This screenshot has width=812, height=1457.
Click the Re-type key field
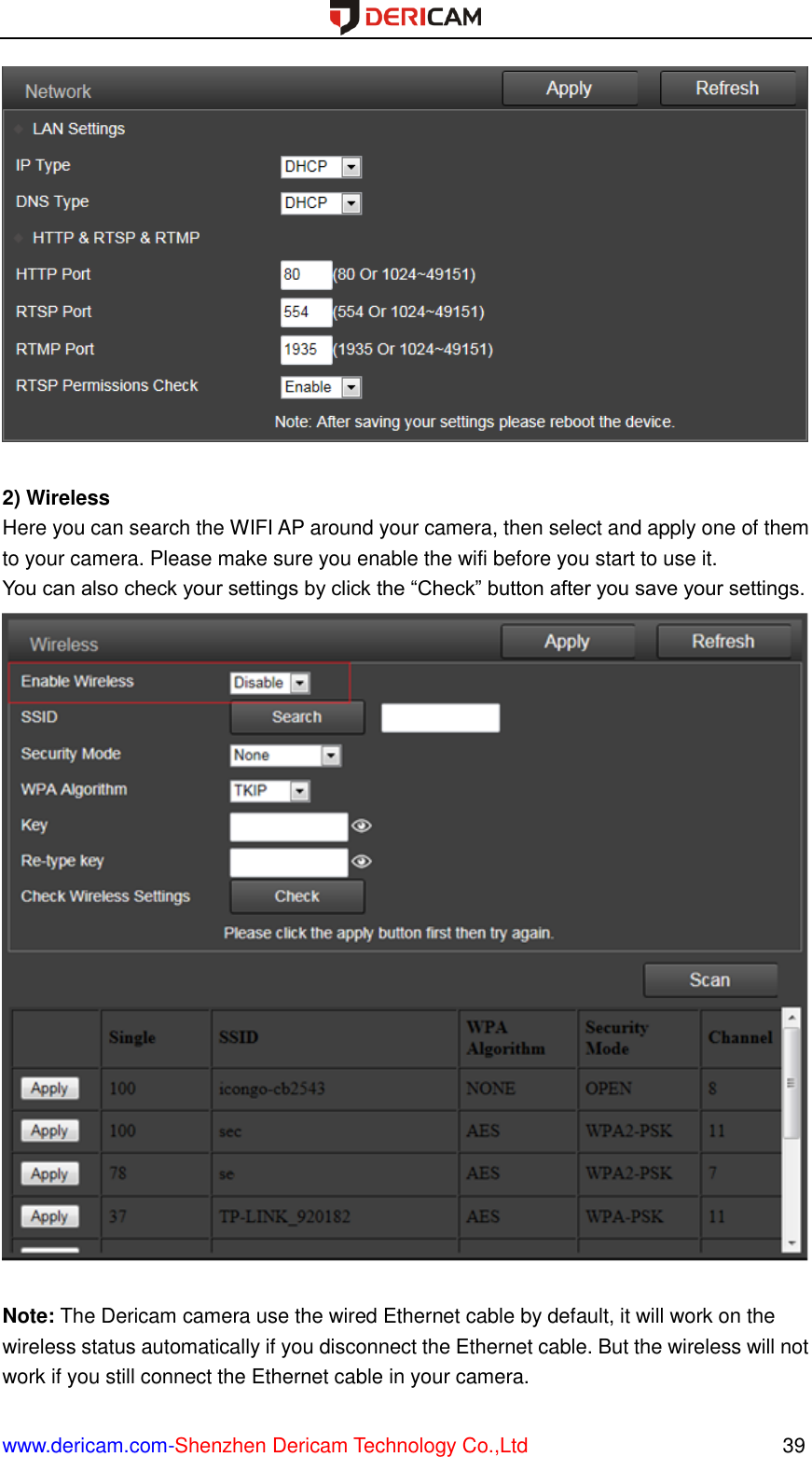coord(289,862)
